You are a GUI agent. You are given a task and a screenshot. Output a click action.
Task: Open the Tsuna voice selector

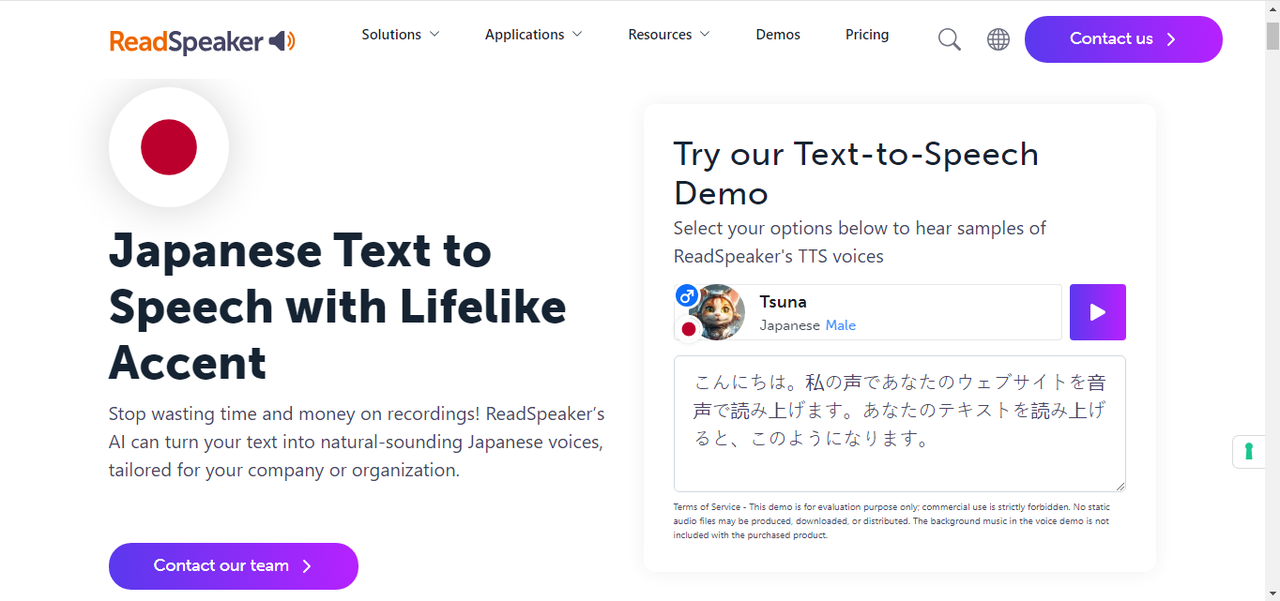pos(868,312)
